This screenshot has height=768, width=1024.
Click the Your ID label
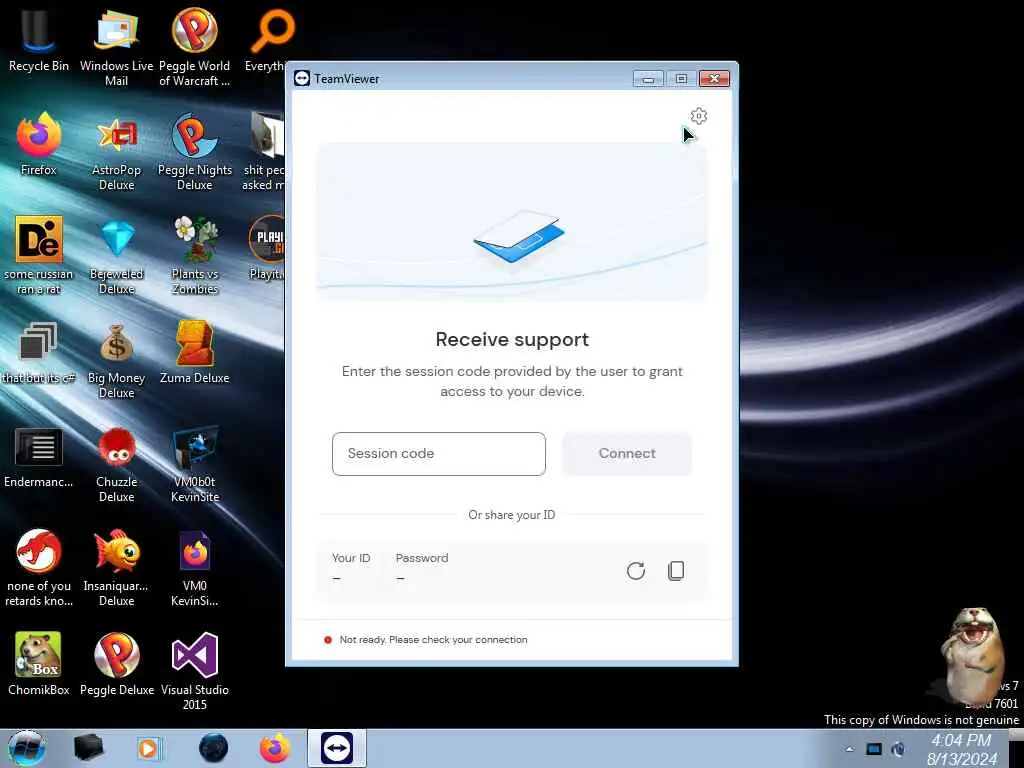tap(351, 558)
